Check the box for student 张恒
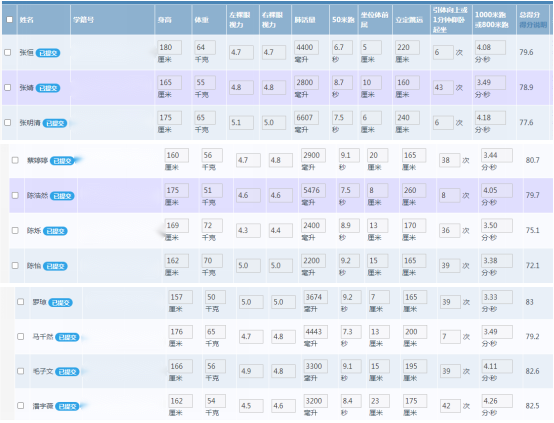The height and width of the screenshot is (423, 554). click(x=7, y=52)
